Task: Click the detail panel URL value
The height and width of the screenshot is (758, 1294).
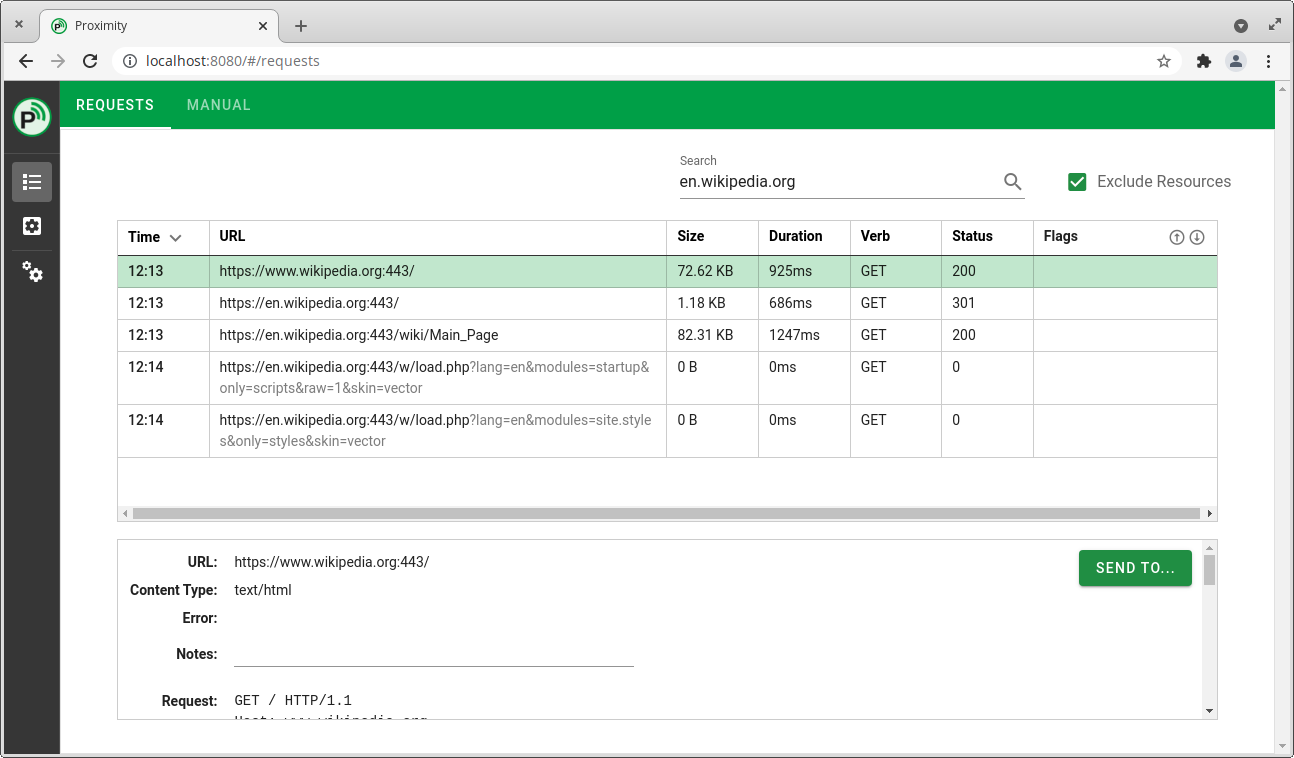Action: click(x=332, y=562)
